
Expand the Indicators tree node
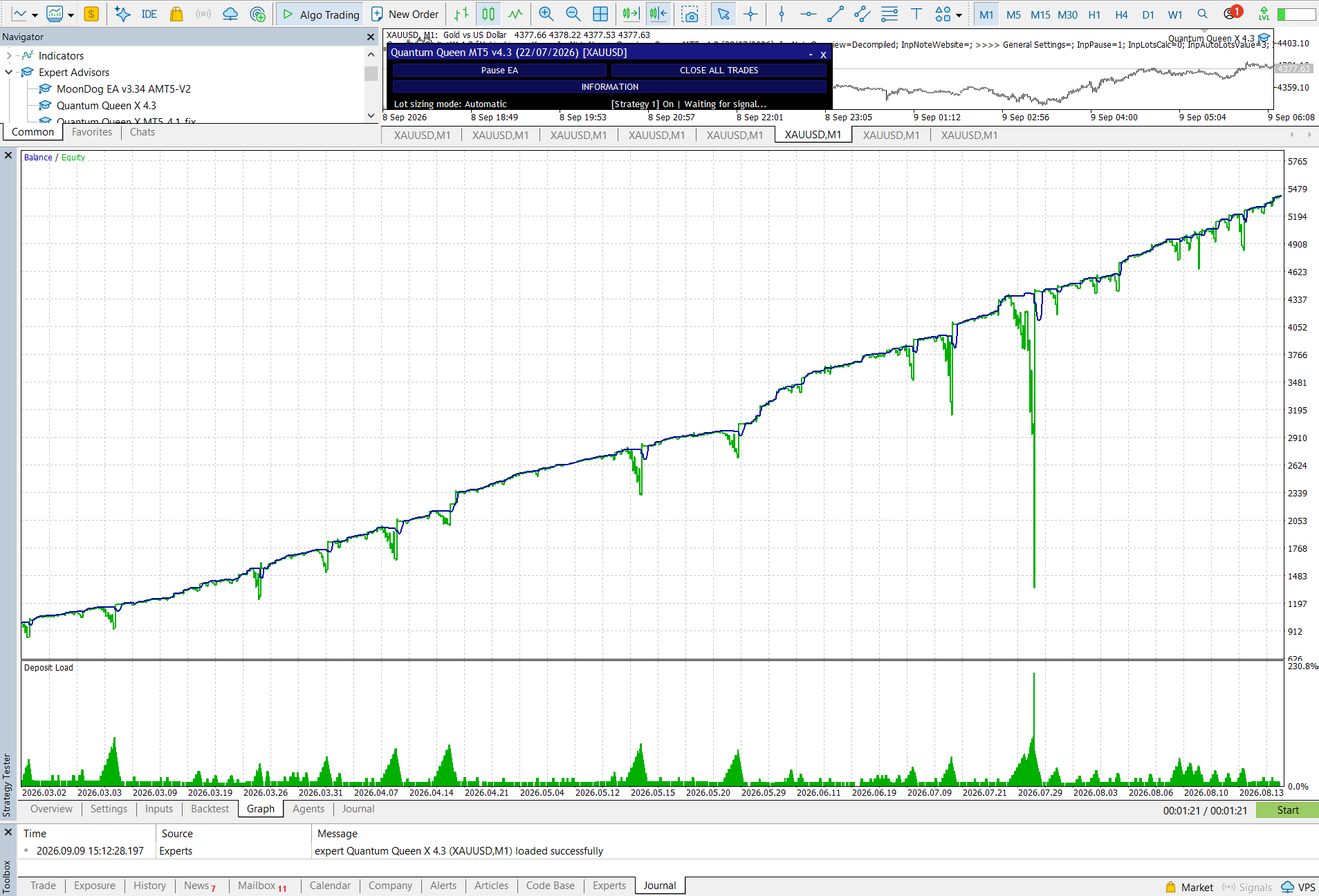(x=8, y=55)
